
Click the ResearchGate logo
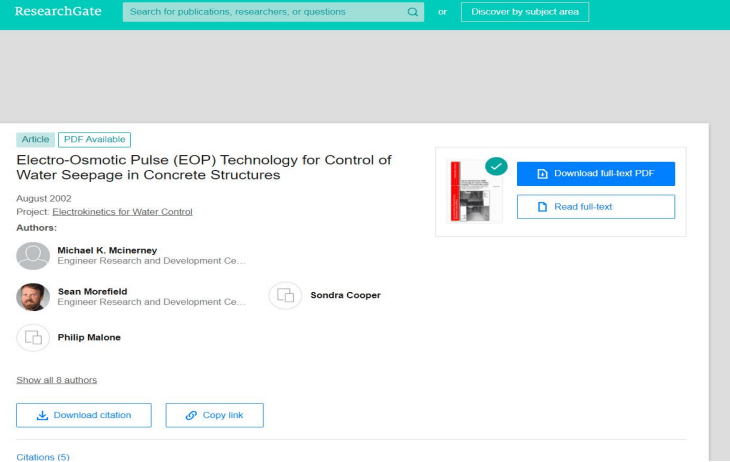point(58,12)
